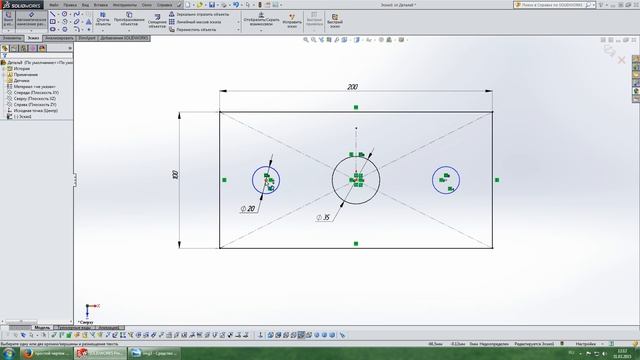Open dropdown arrow under Отсечь объекты
The width and height of the screenshot is (640, 360).
pos(103,30)
